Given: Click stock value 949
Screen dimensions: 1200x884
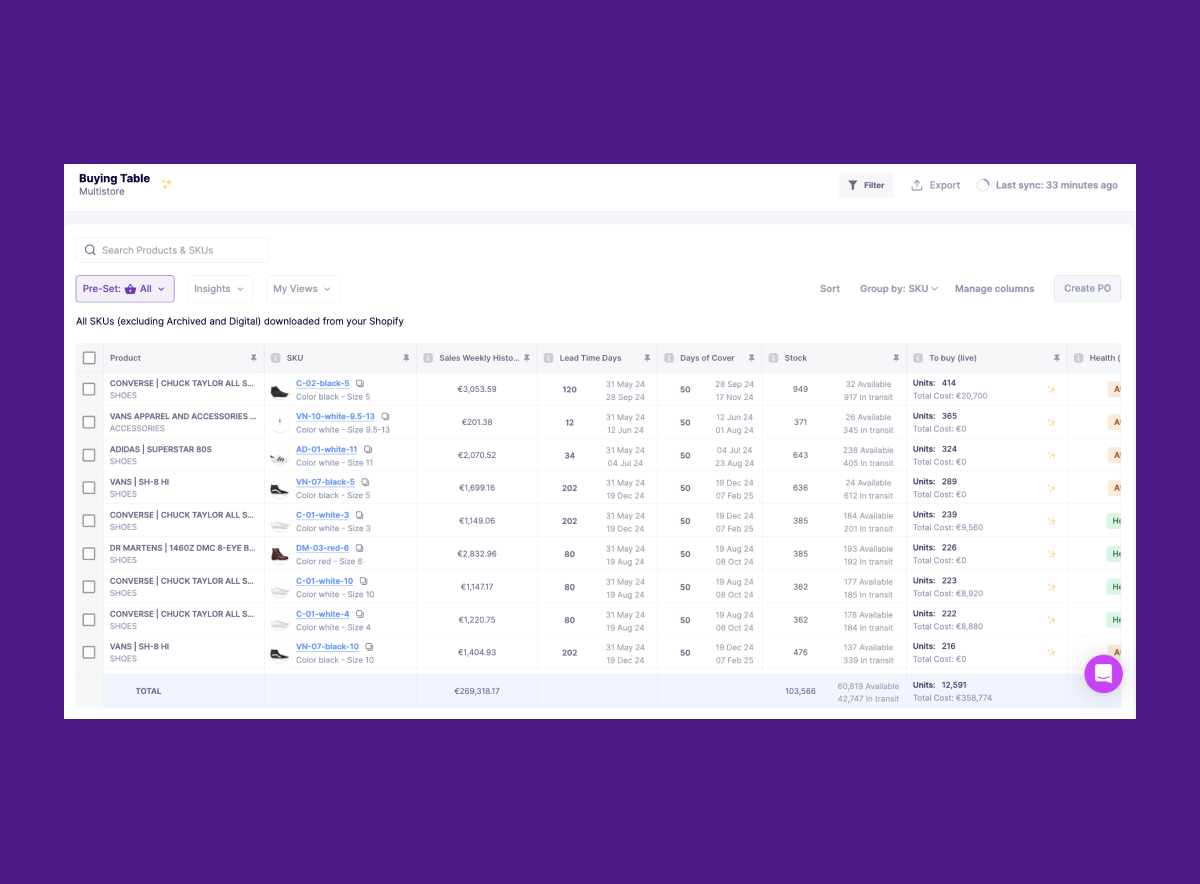Looking at the screenshot, I should coord(800,389).
